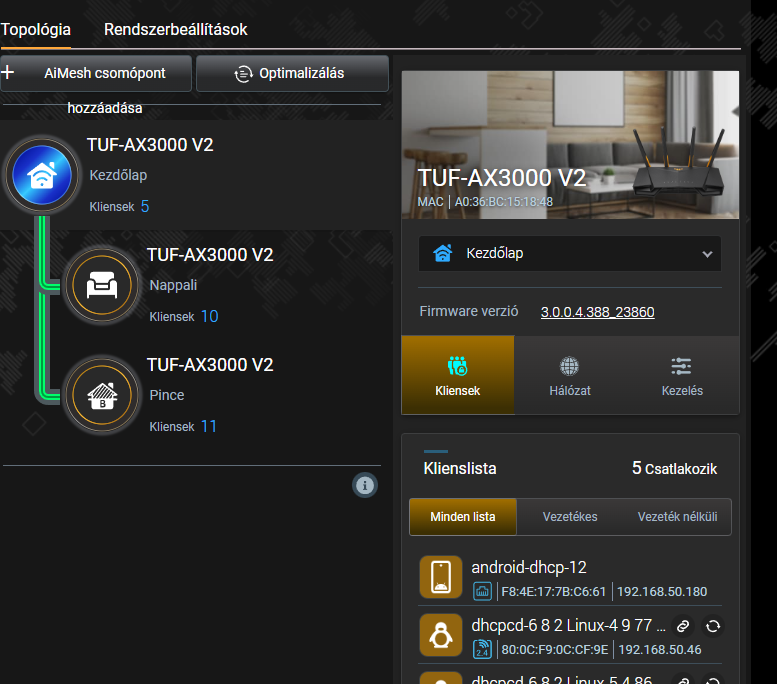Select the Nappali node sofa icon
Screen dimensions: 777x684
click(102, 285)
